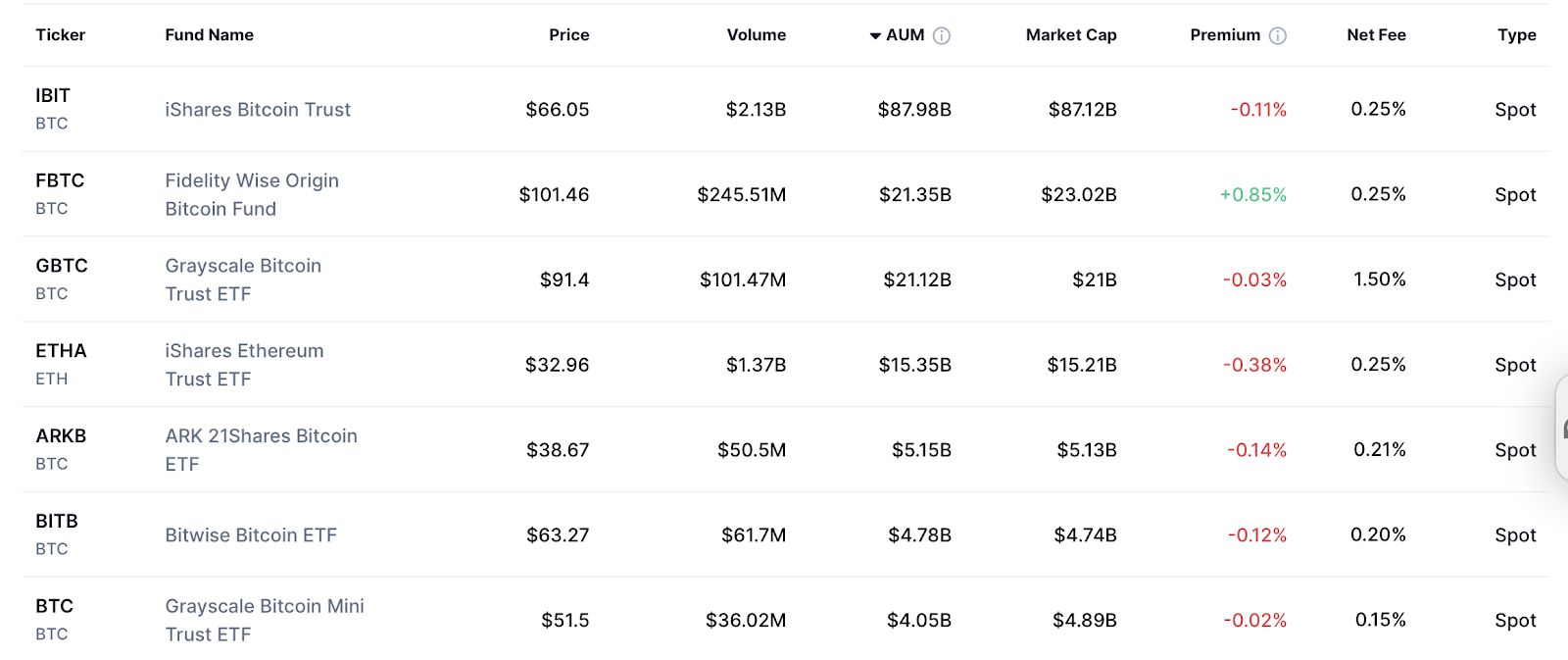Sort by Price column header
The height and width of the screenshot is (660, 1568).
pyautogui.click(x=569, y=35)
